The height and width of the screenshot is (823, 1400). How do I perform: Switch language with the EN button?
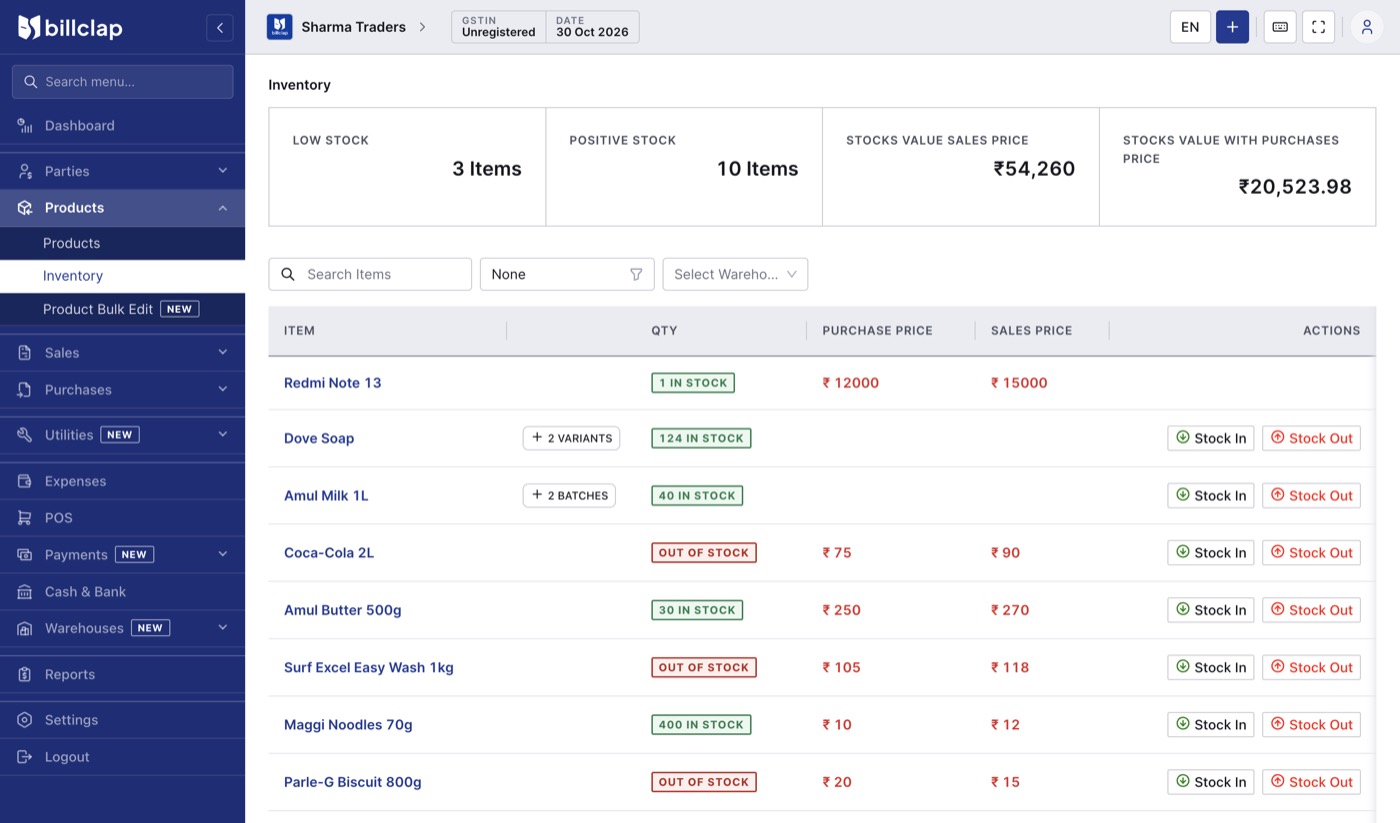[x=1190, y=27]
